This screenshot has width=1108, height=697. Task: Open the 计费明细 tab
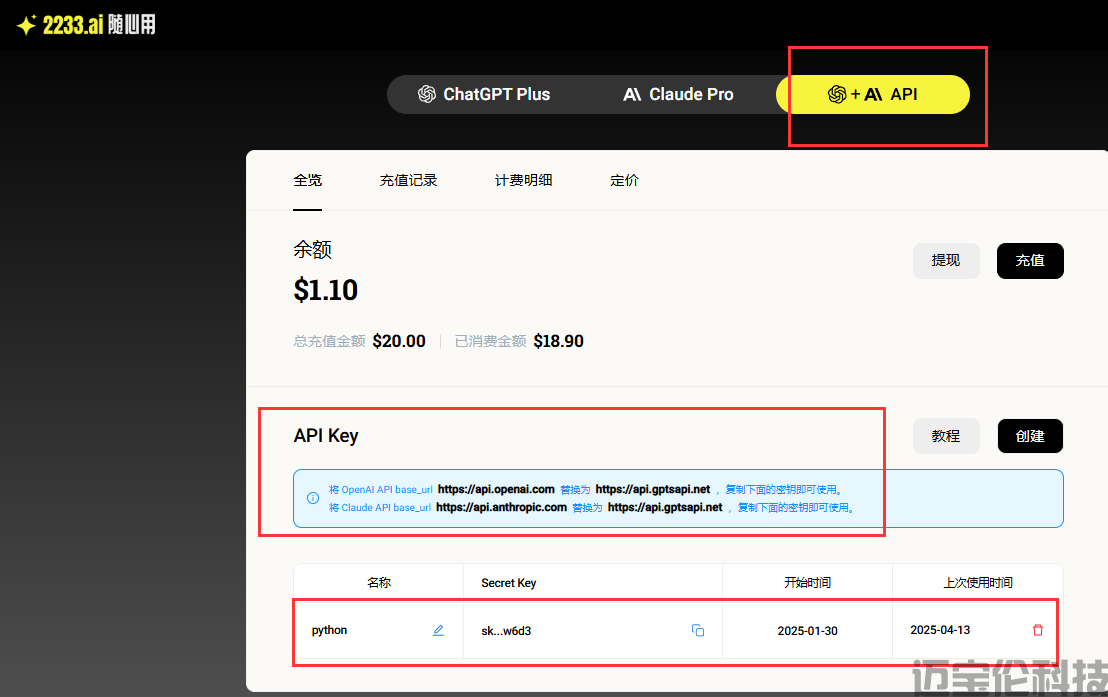[524, 180]
